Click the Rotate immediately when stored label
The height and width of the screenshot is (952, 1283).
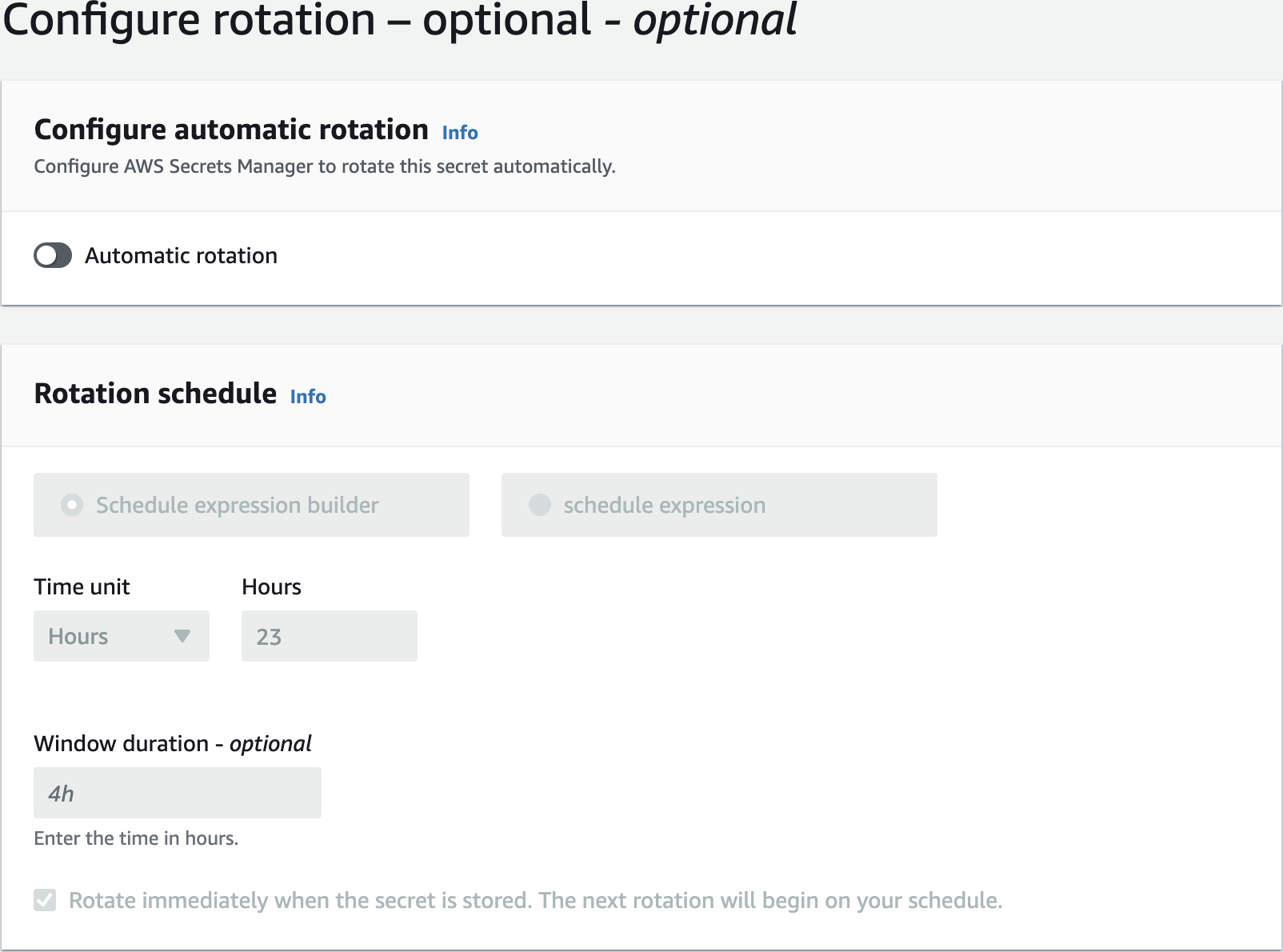click(x=535, y=901)
